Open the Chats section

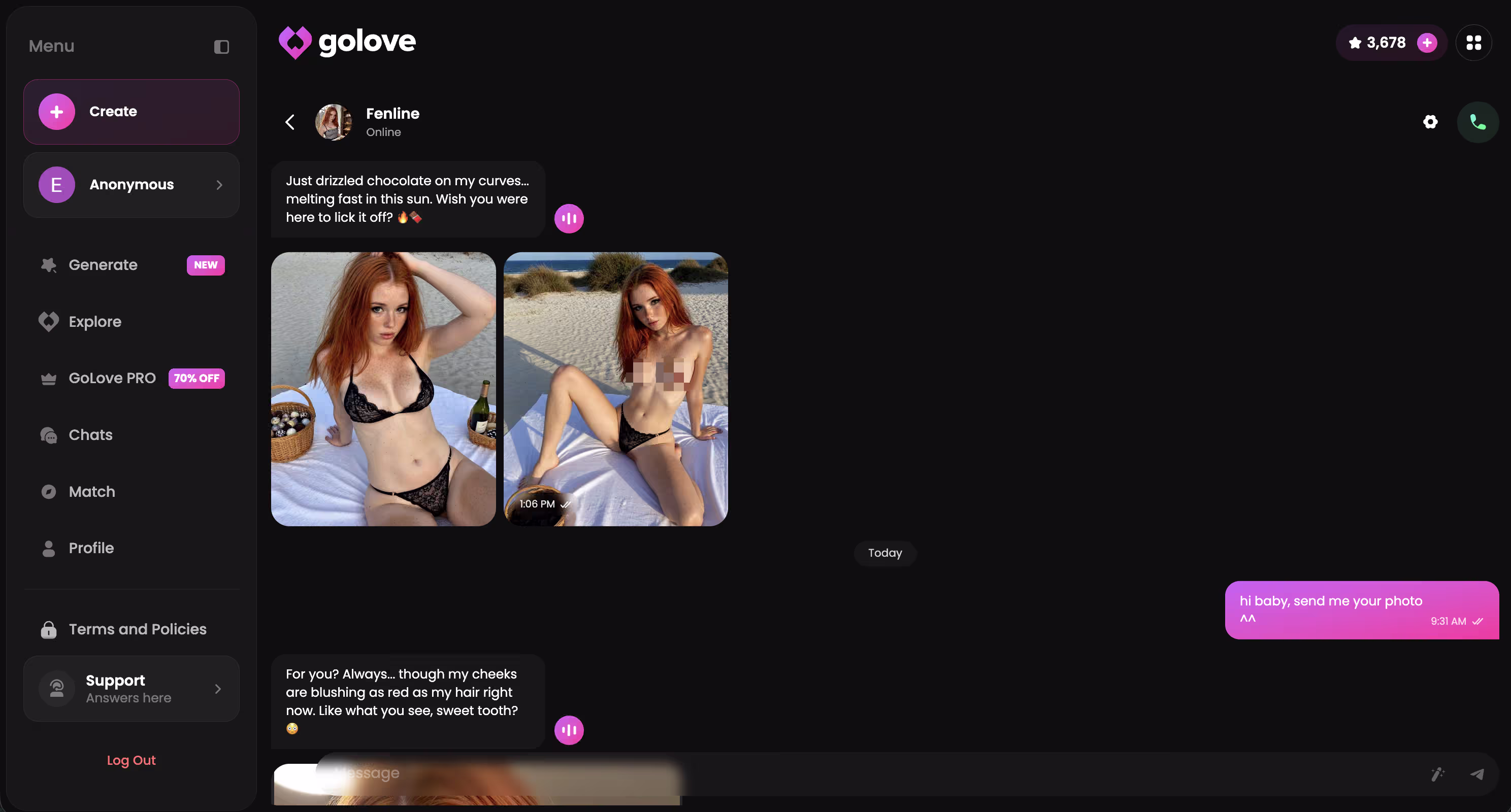[90, 434]
